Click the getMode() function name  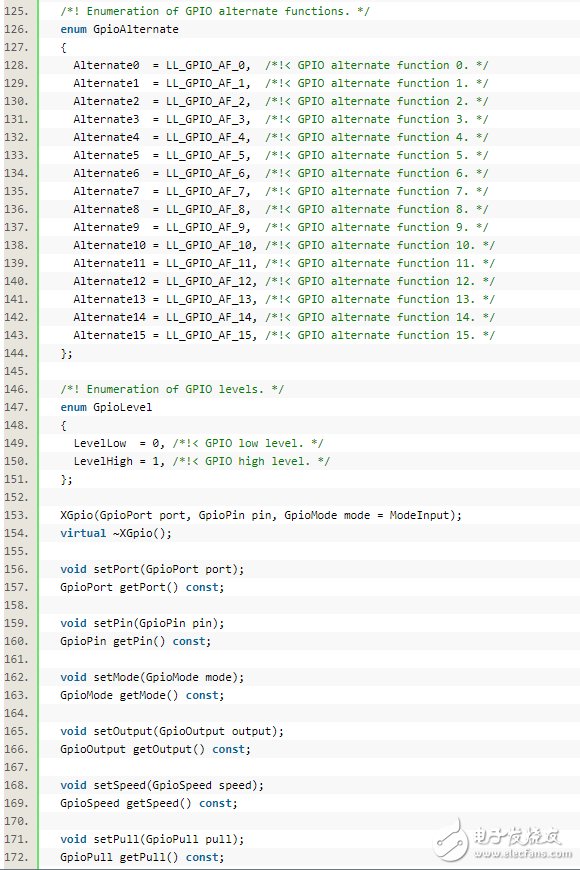149,695
